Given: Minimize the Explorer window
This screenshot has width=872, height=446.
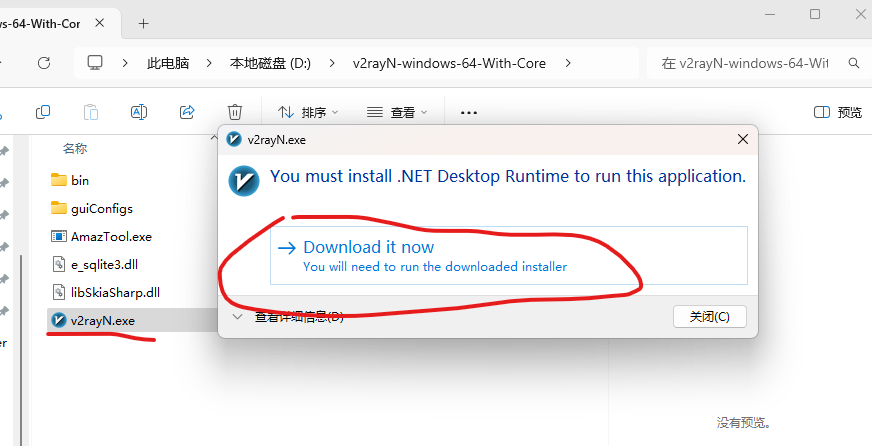Looking at the screenshot, I should coord(770,14).
